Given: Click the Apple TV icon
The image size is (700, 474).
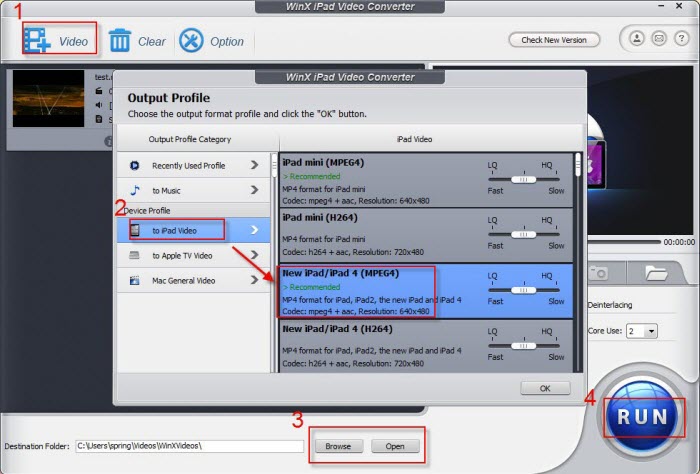Looking at the screenshot, I should [x=134, y=255].
